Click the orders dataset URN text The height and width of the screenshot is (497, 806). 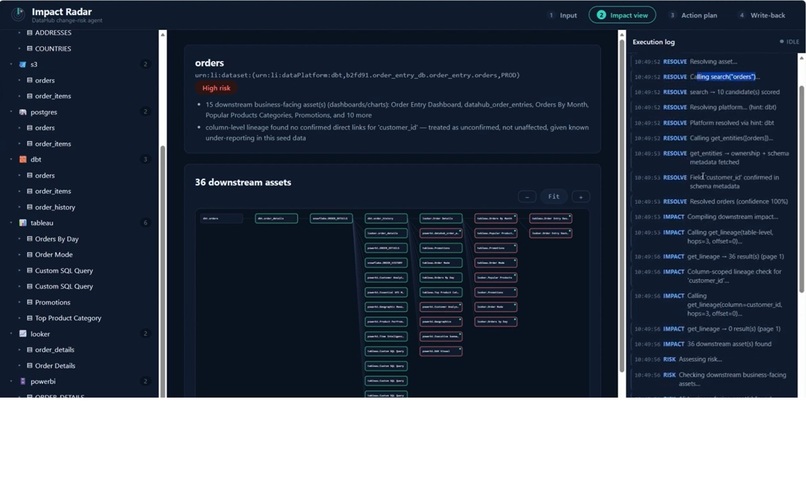tap(357, 76)
